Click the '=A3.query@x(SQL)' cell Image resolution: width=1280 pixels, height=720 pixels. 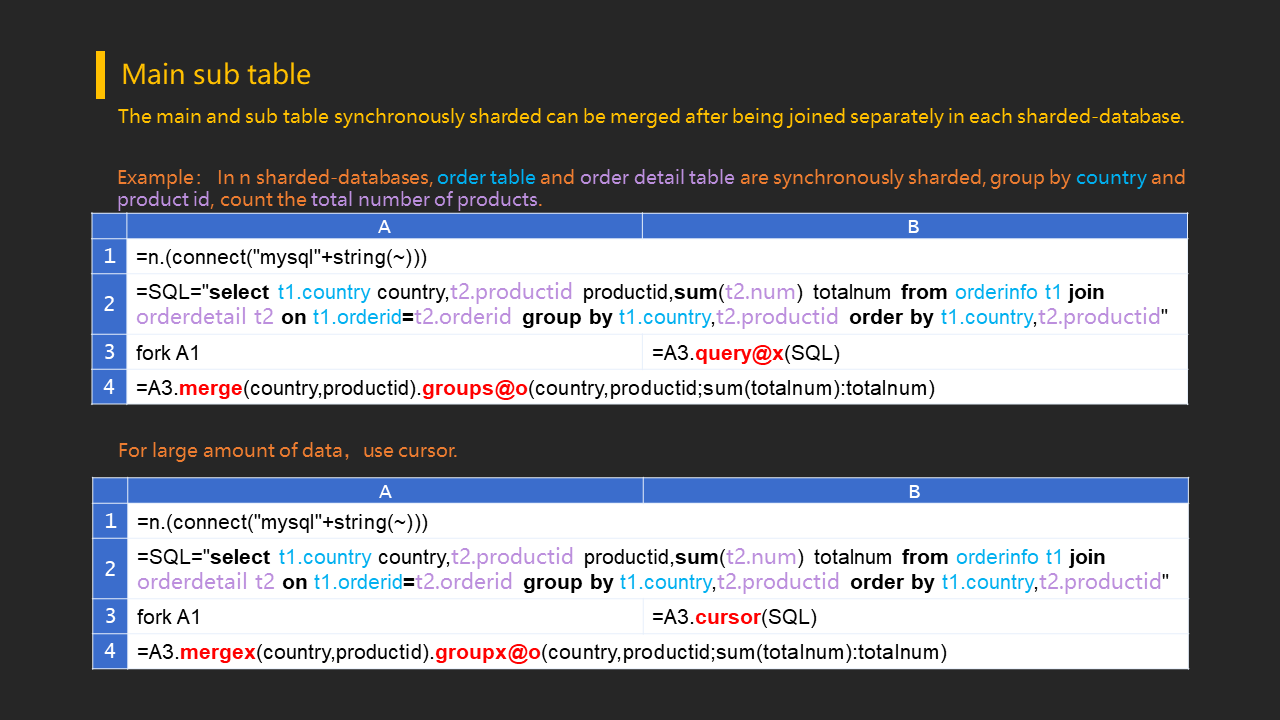tap(914, 352)
